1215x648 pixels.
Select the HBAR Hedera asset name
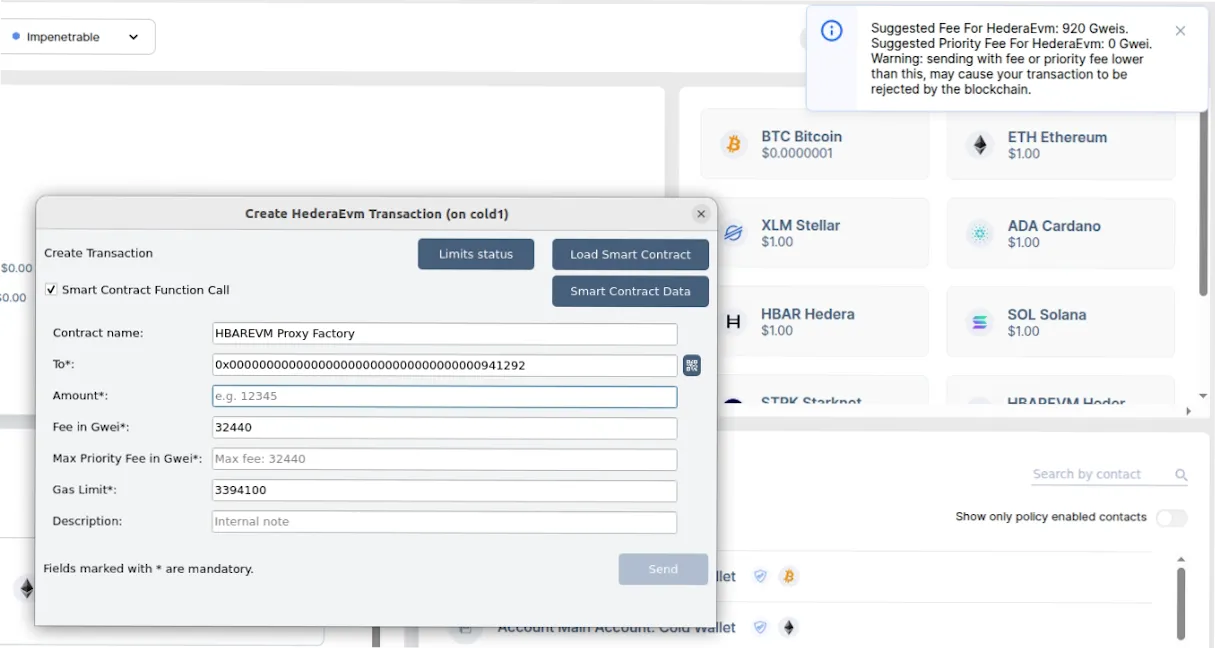[x=808, y=314]
